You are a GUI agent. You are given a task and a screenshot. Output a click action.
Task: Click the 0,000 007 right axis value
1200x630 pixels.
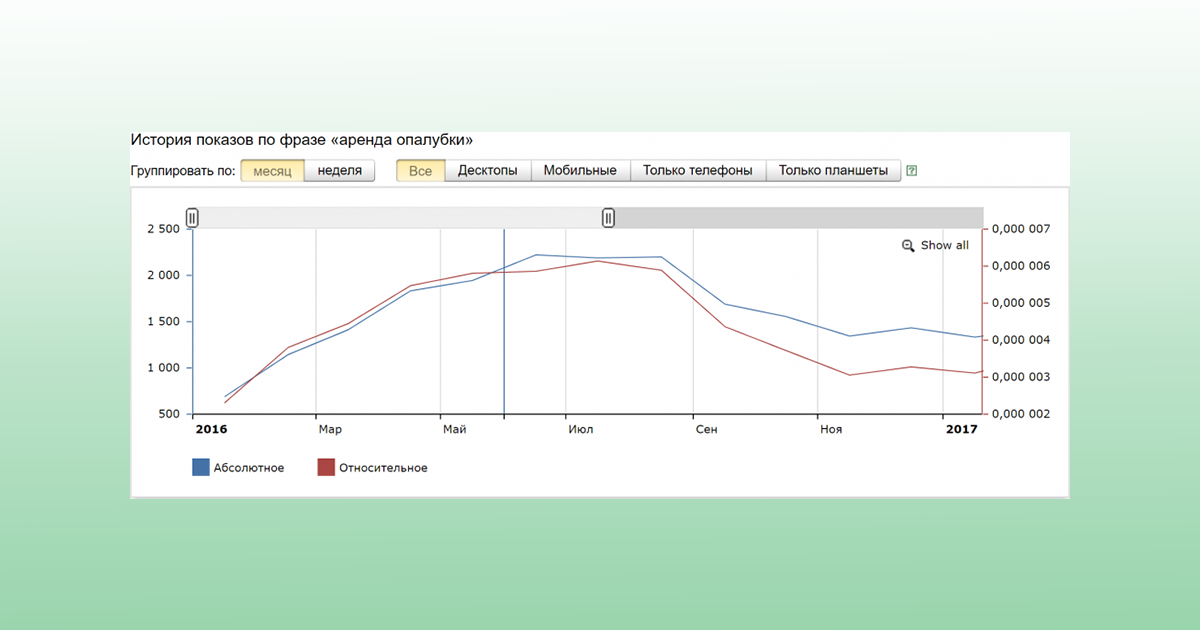(x=1021, y=229)
